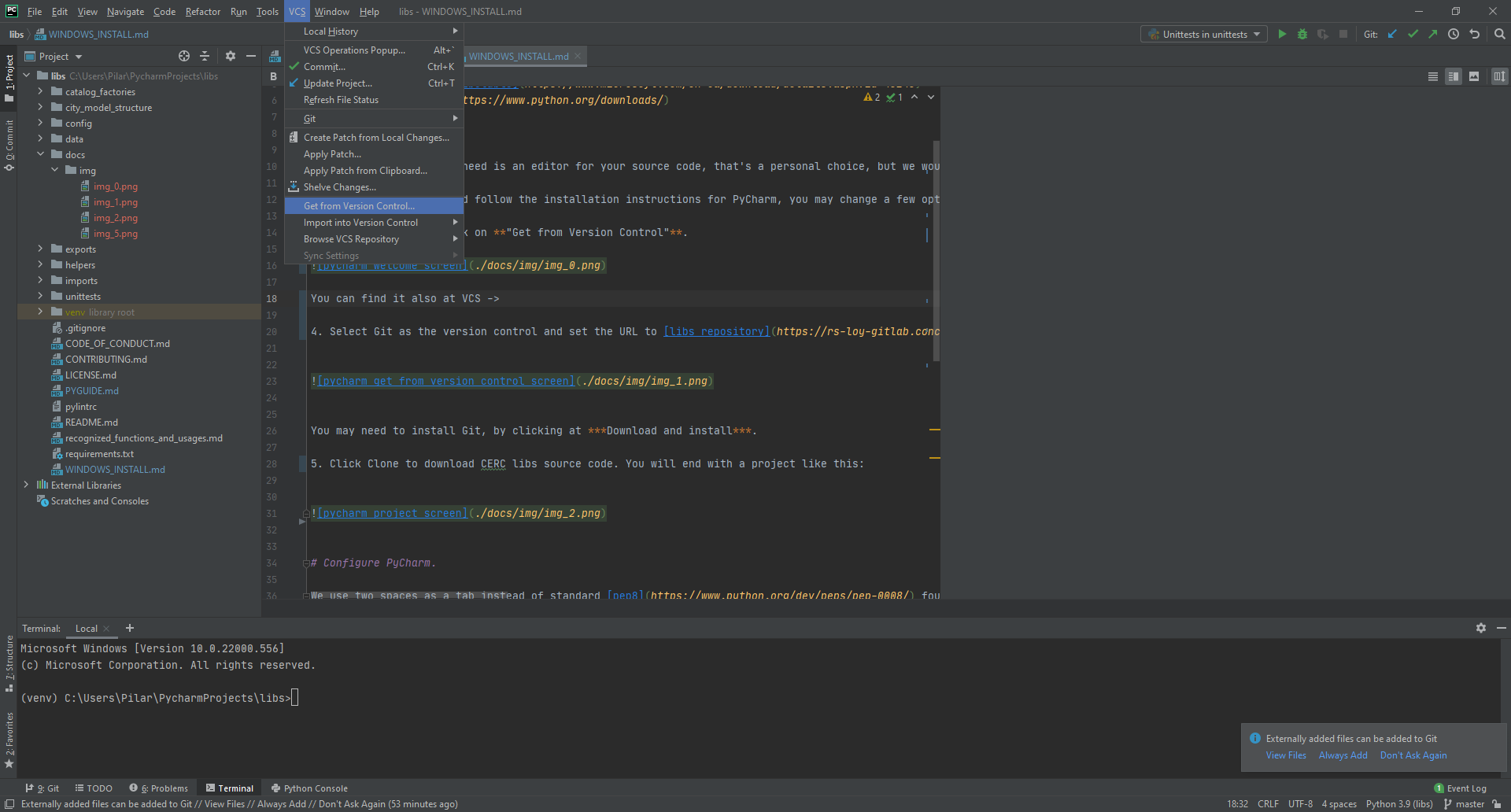Open Unittests in unittests run configuration dropdown
The image size is (1511, 812).
1204,34
